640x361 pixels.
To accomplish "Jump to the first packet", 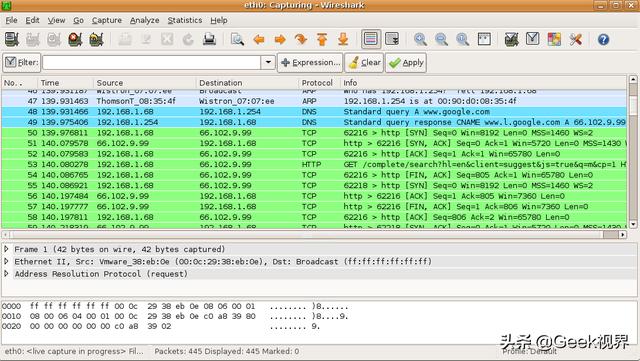I will coord(322,40).
